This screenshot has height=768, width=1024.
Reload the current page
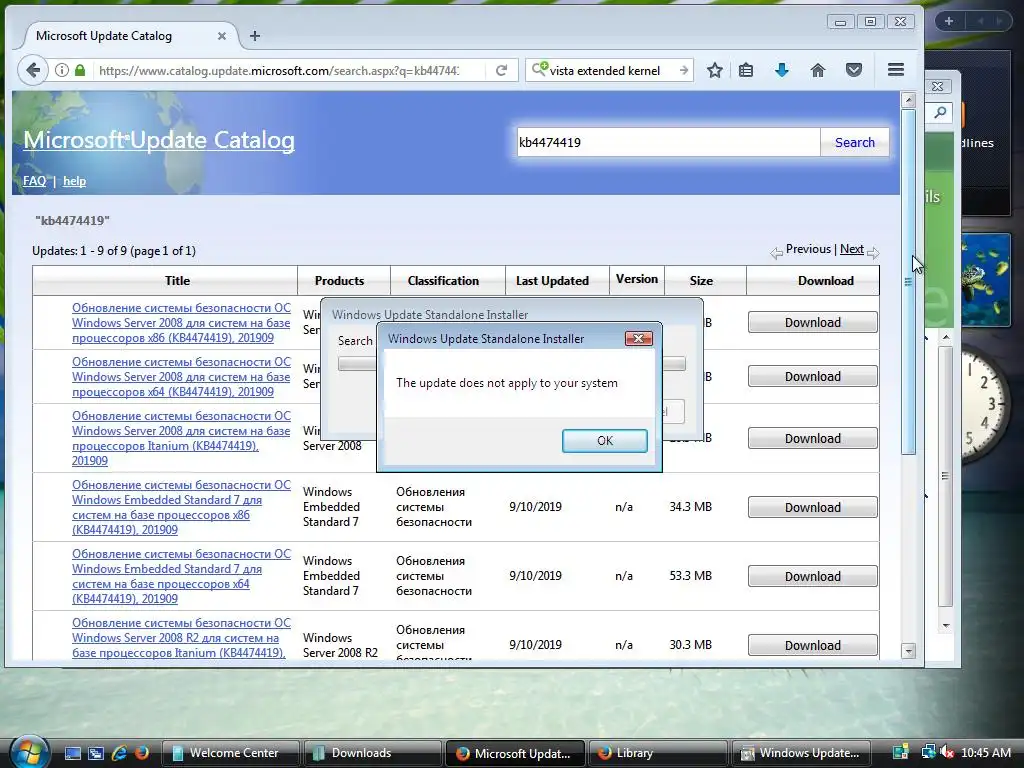click(501, 70)
